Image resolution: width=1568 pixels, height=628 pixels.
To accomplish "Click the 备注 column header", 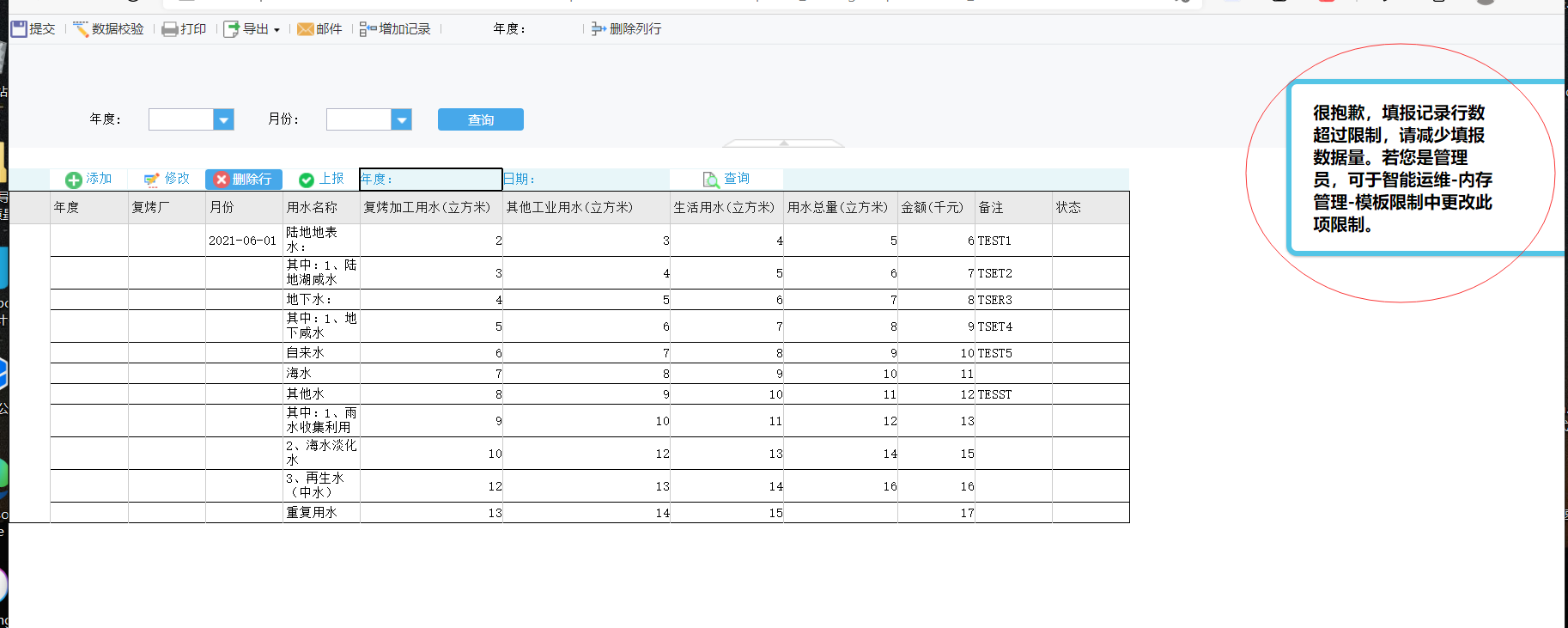I will [x=1013, y=207].
